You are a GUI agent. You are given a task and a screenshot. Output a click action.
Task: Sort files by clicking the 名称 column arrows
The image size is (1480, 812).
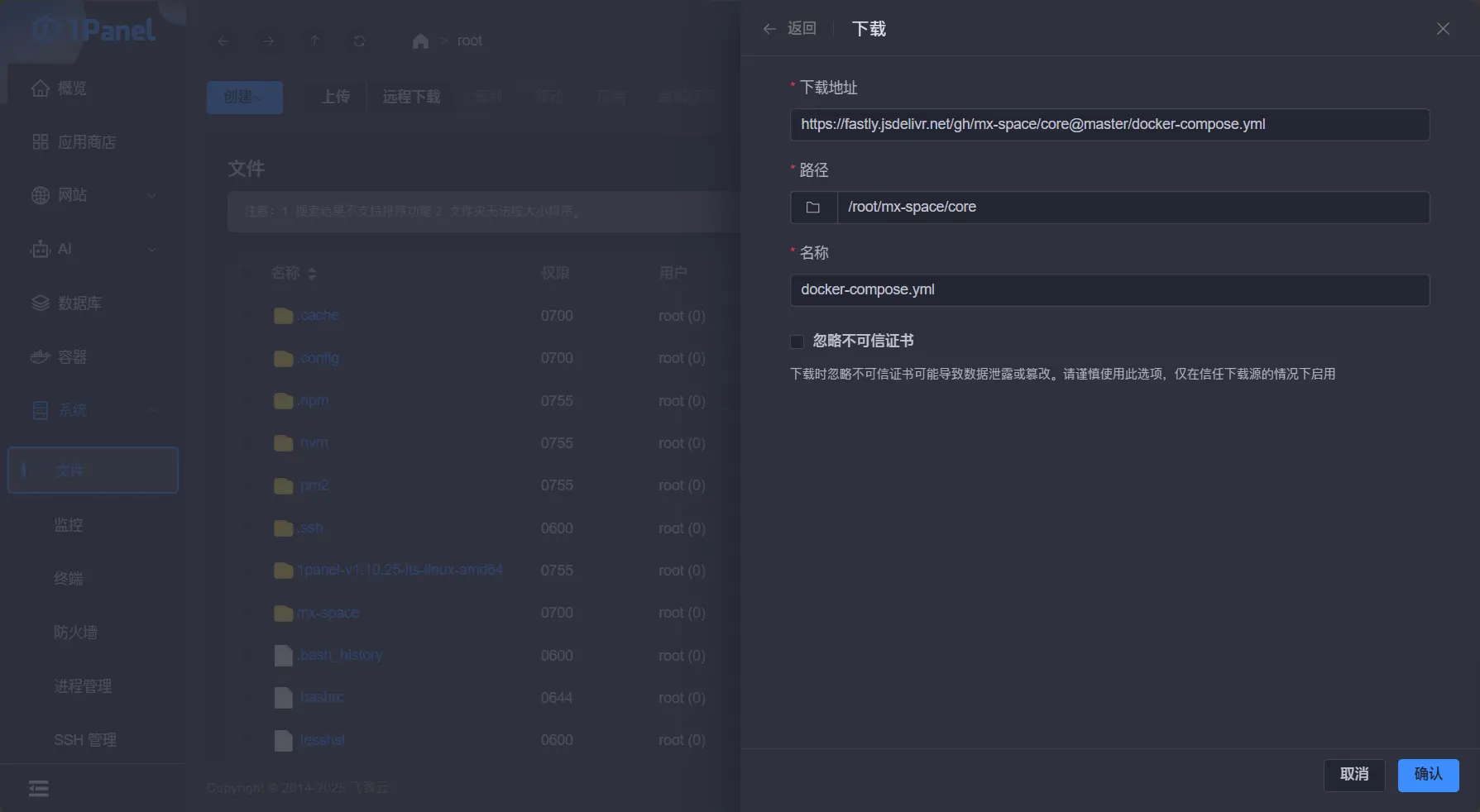coord(312,272)
